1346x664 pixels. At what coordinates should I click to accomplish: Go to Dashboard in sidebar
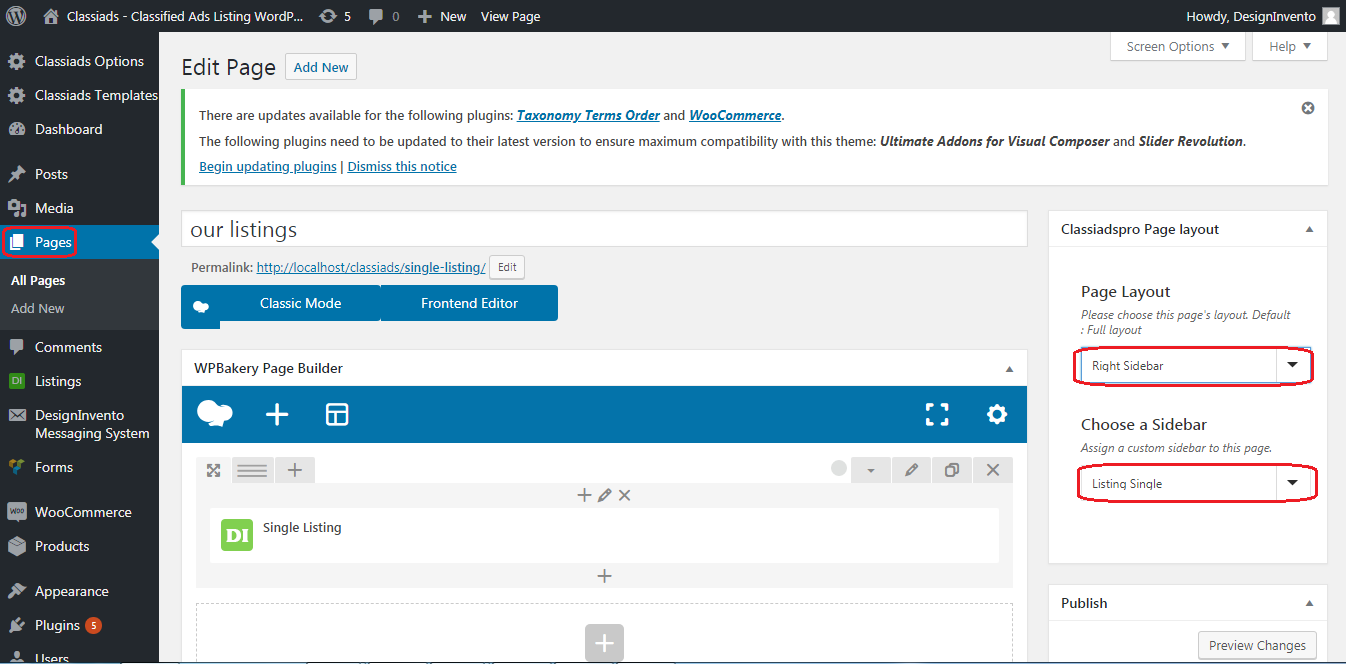(x=79, y=129)
